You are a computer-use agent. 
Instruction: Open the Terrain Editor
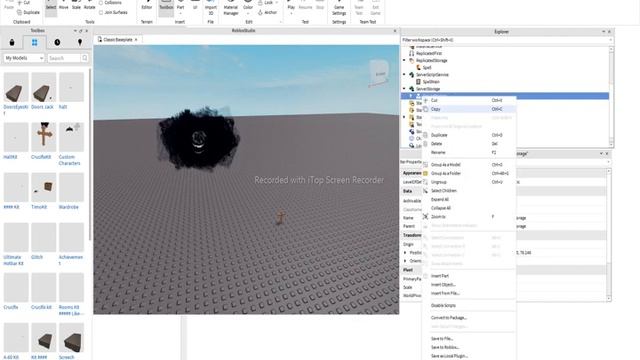(x=147, y=7)
